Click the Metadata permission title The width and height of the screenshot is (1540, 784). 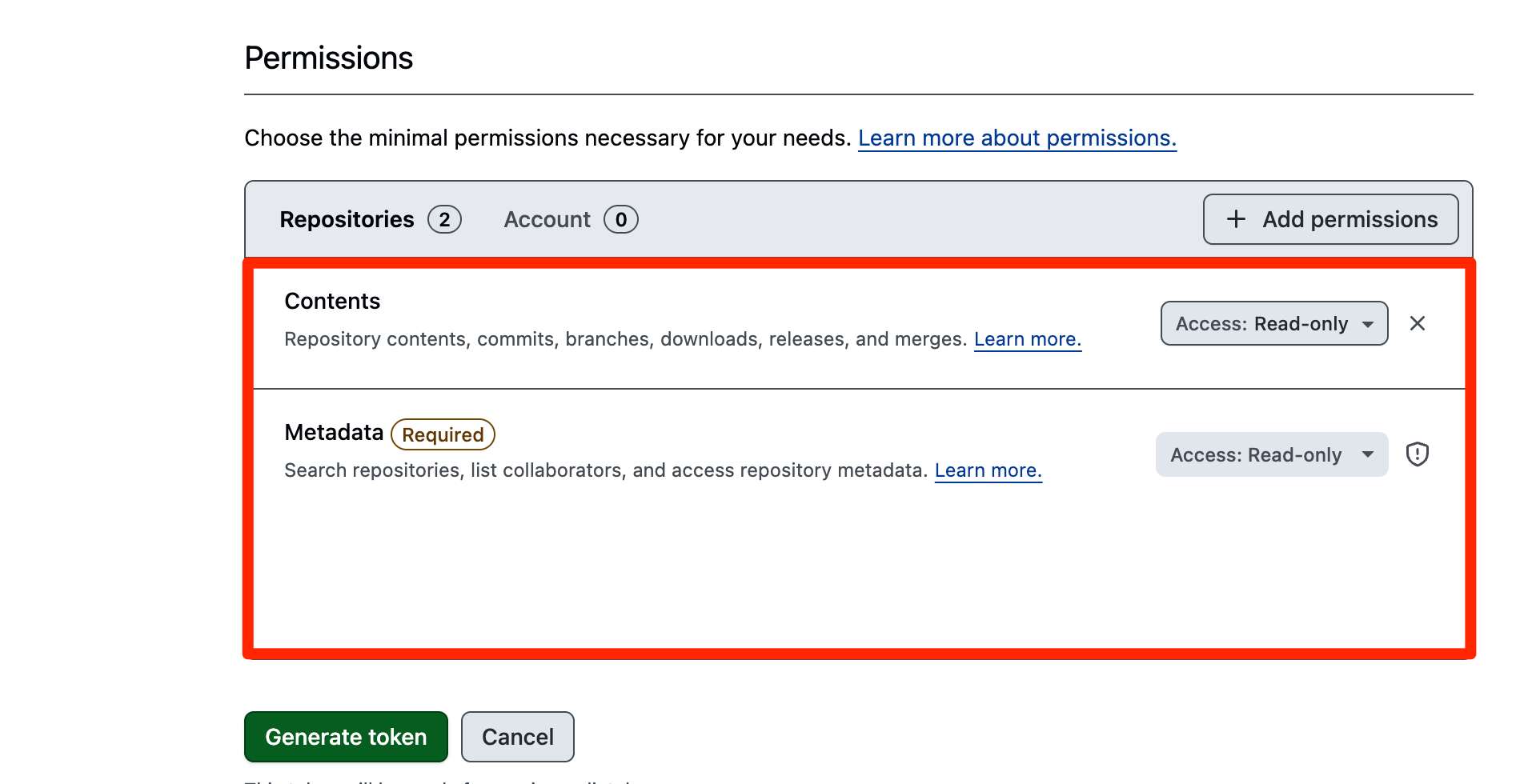coord(334,432)
